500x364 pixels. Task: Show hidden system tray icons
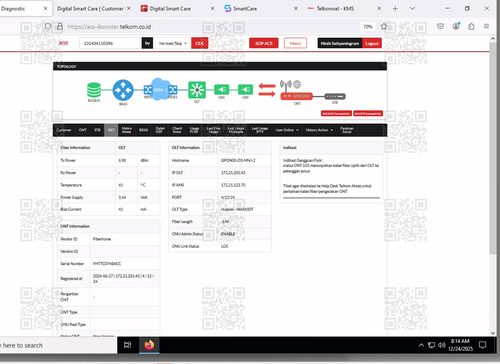pos(421,345)
